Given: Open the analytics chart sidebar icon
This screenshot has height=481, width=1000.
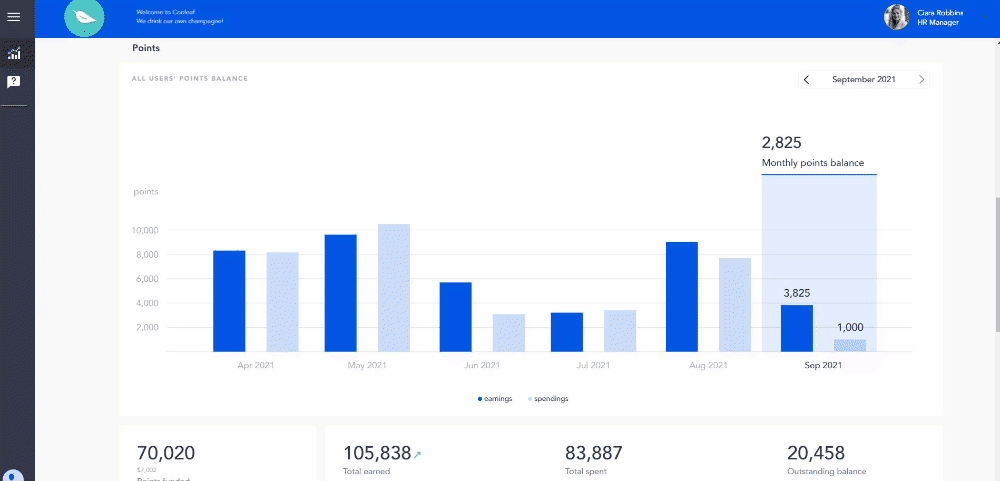Looking at the screenshot, I should (x=13, y=54).
